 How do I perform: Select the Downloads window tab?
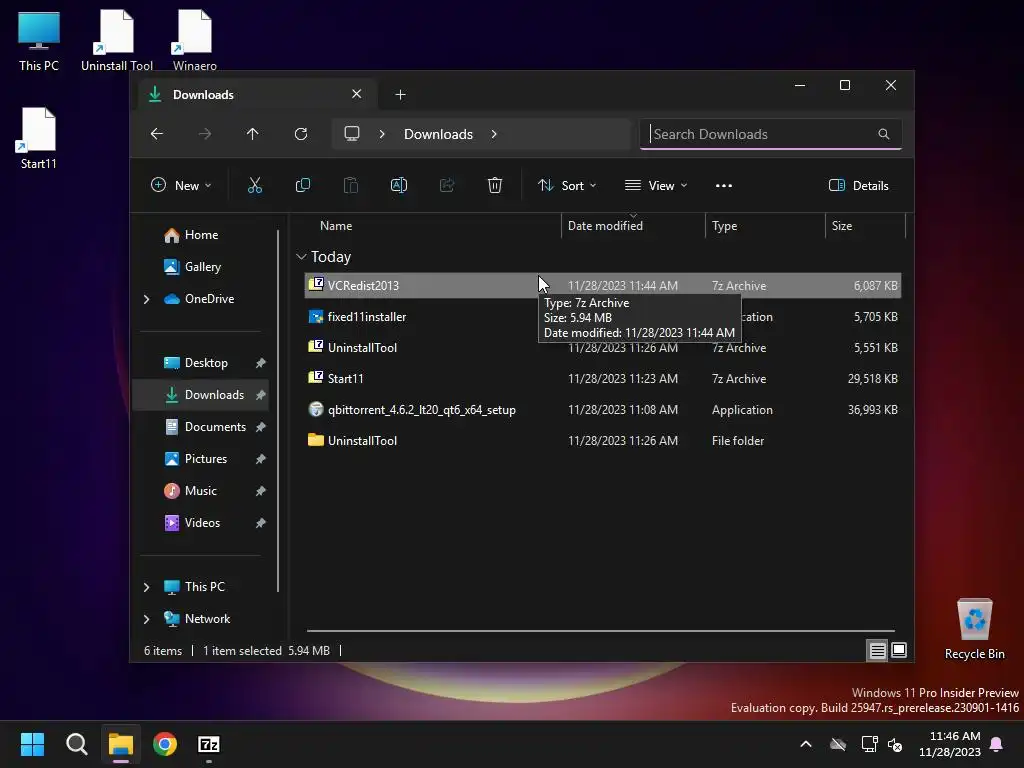pyautogui.click(x=255, y=95)
